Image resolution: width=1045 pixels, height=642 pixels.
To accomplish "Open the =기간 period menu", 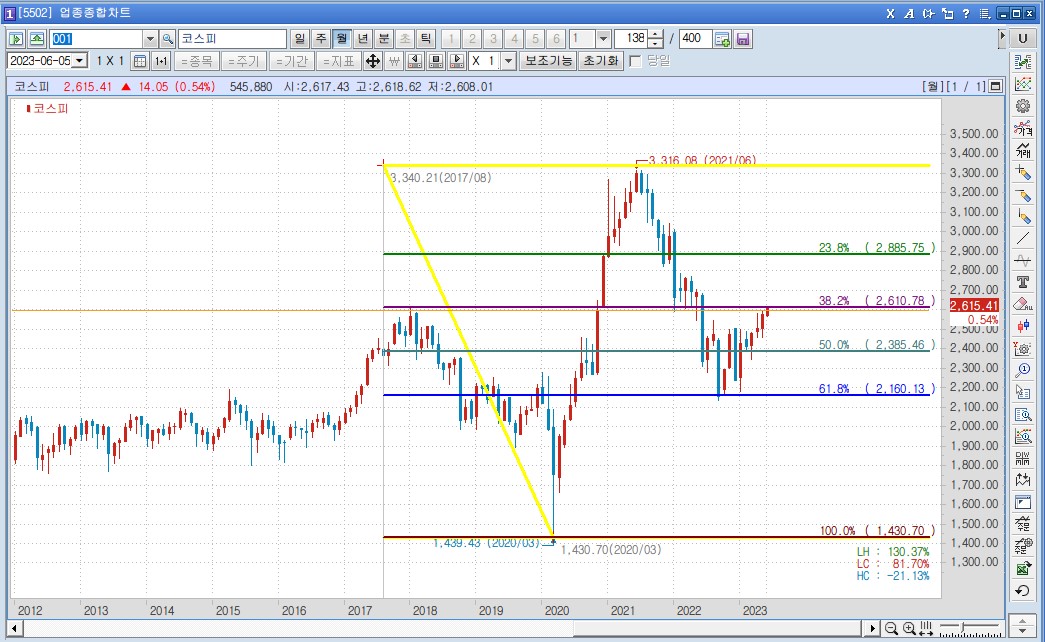I will click(289, 61).
